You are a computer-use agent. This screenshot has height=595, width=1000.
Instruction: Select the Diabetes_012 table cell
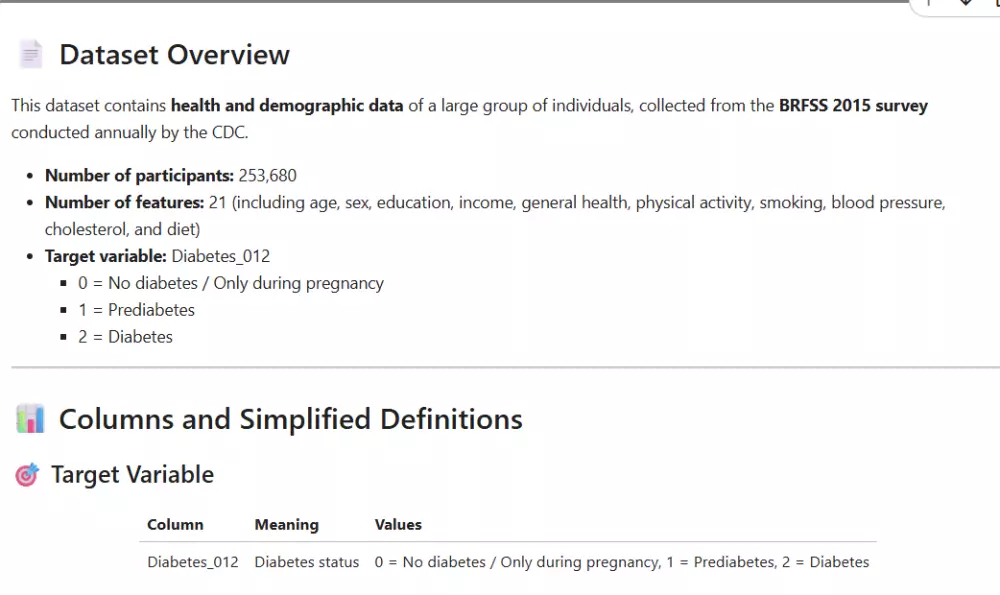point(193,562)
